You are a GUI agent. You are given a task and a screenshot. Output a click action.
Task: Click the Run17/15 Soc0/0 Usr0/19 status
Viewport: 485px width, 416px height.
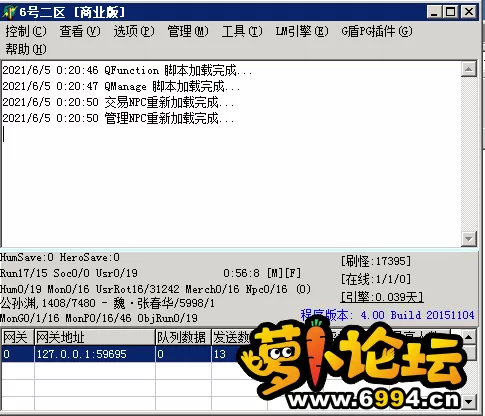click(69, 273)
